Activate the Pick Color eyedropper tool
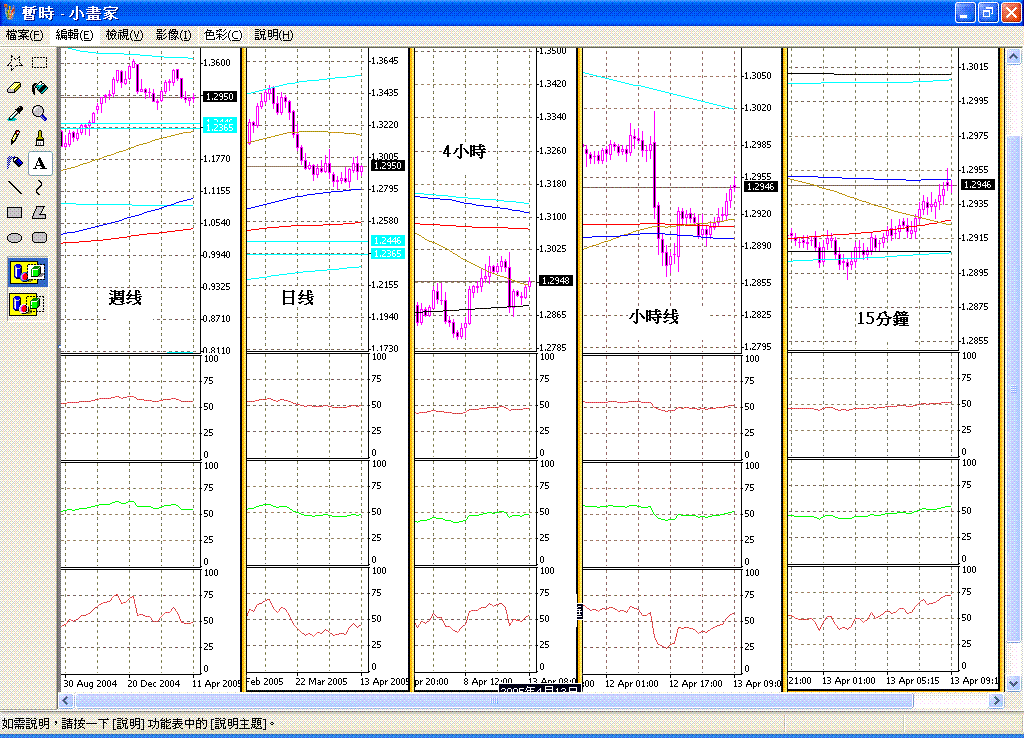 [x=15, y=113]
